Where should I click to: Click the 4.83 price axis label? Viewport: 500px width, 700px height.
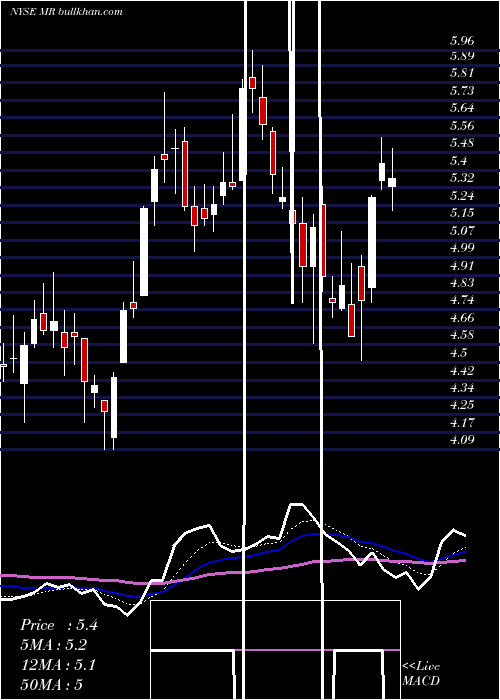tap(462, 283)
